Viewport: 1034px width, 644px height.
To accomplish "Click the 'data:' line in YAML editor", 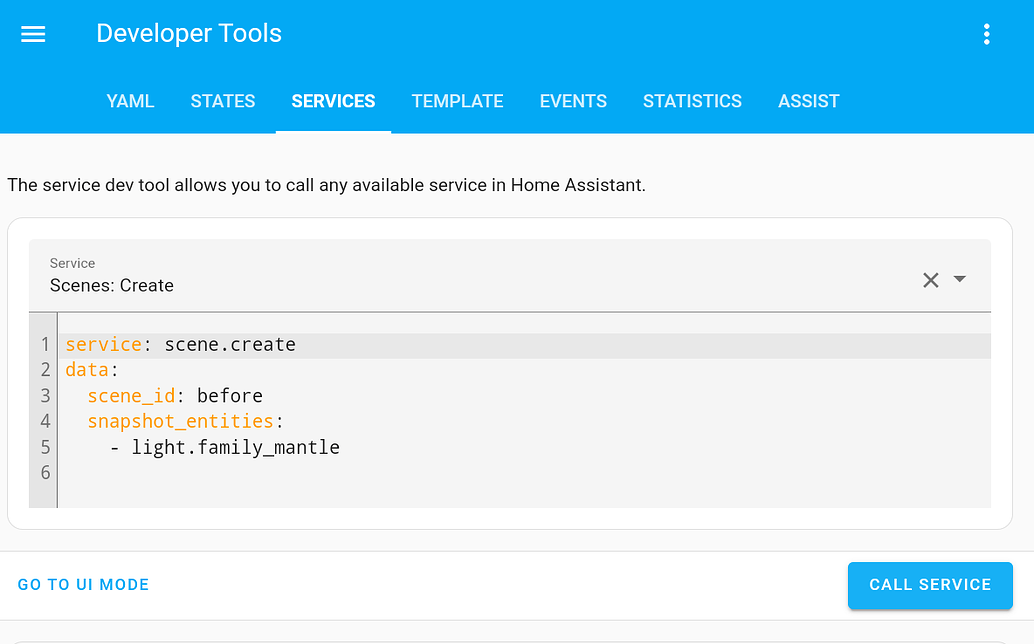I will click(525, 370).
